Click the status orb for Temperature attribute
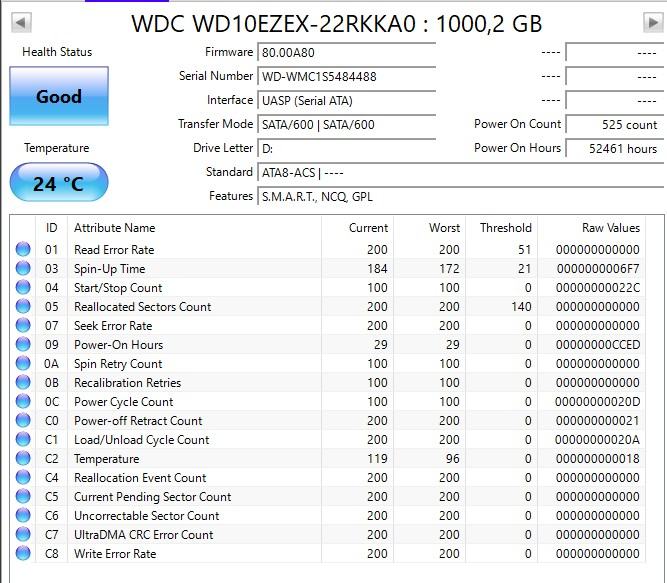Viewport: 667px width, 583px height. point(23,458)
